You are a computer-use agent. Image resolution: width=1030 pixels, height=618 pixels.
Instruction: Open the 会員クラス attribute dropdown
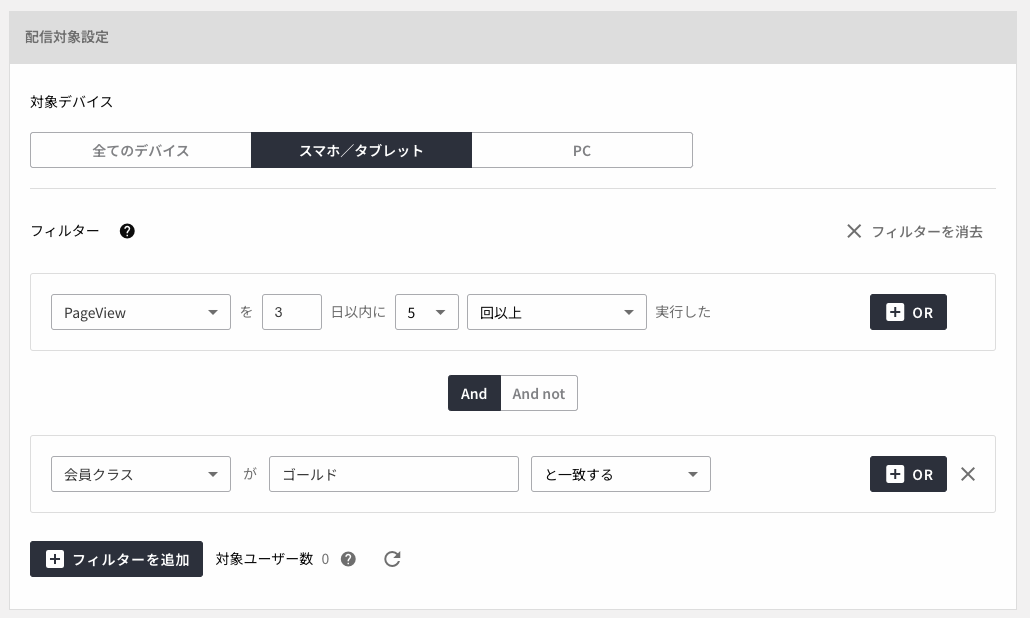[x=141, y=474]
